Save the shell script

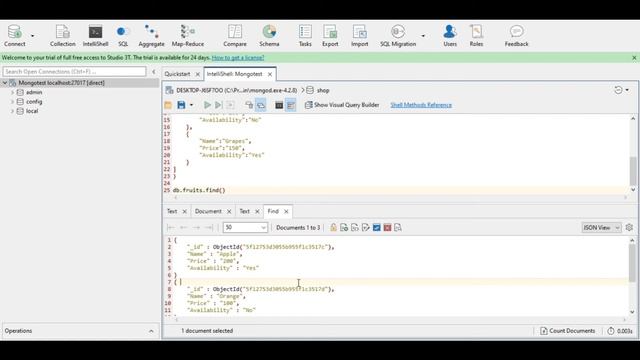click(181, 105)
